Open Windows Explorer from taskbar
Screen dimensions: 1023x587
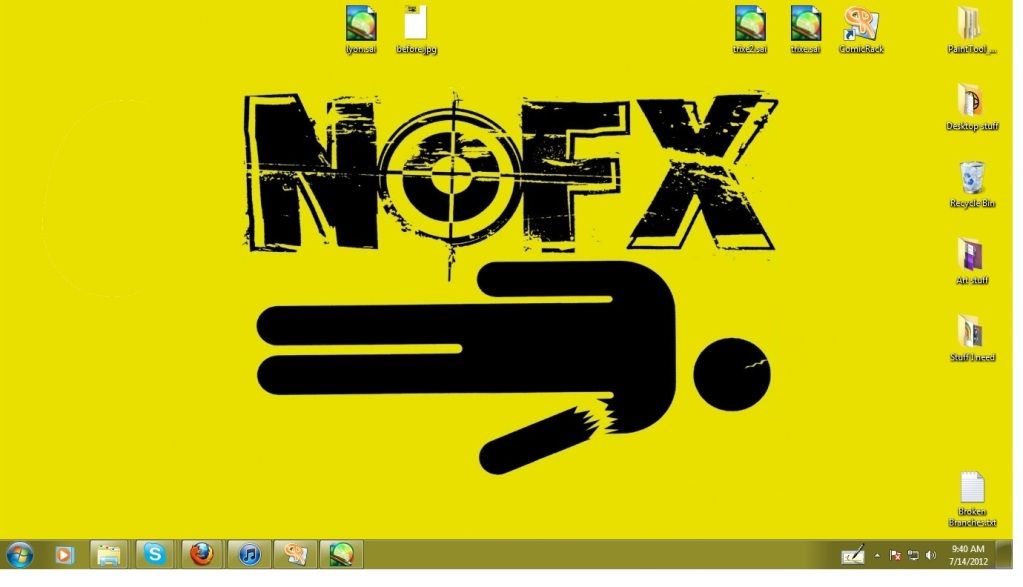pyautogui.click(x=108, y=555)
